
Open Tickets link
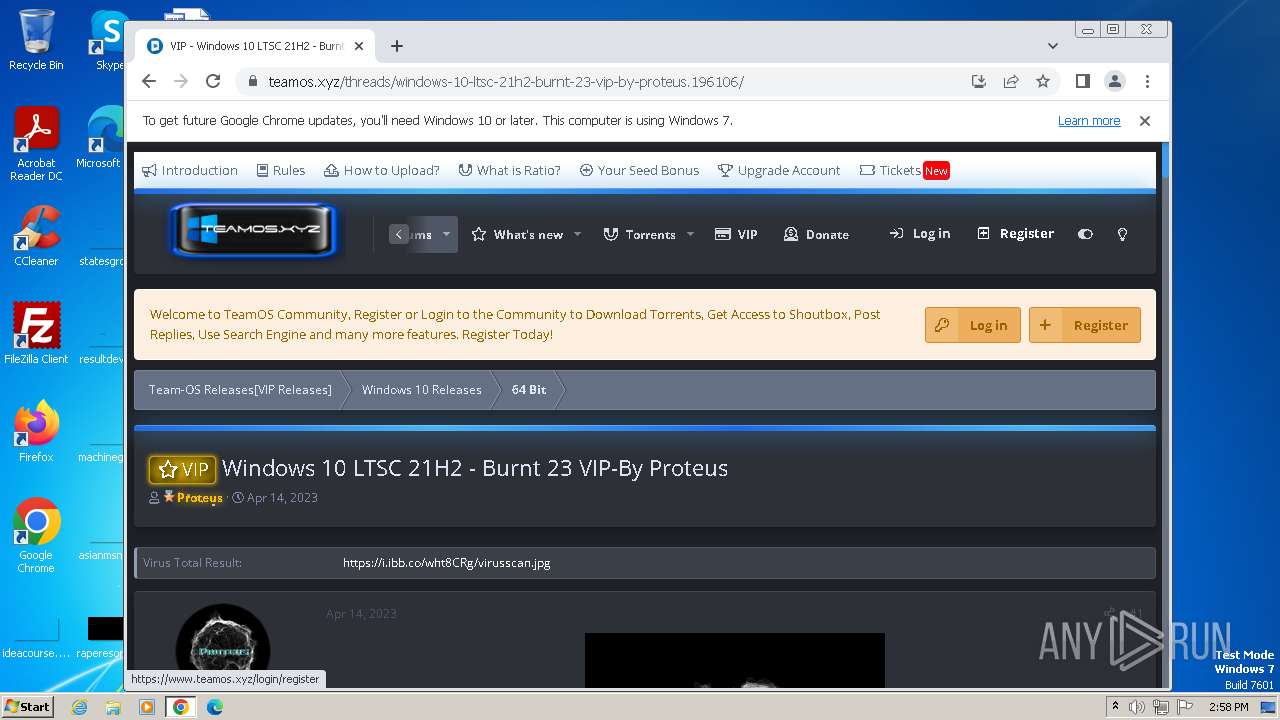(904, 170)
